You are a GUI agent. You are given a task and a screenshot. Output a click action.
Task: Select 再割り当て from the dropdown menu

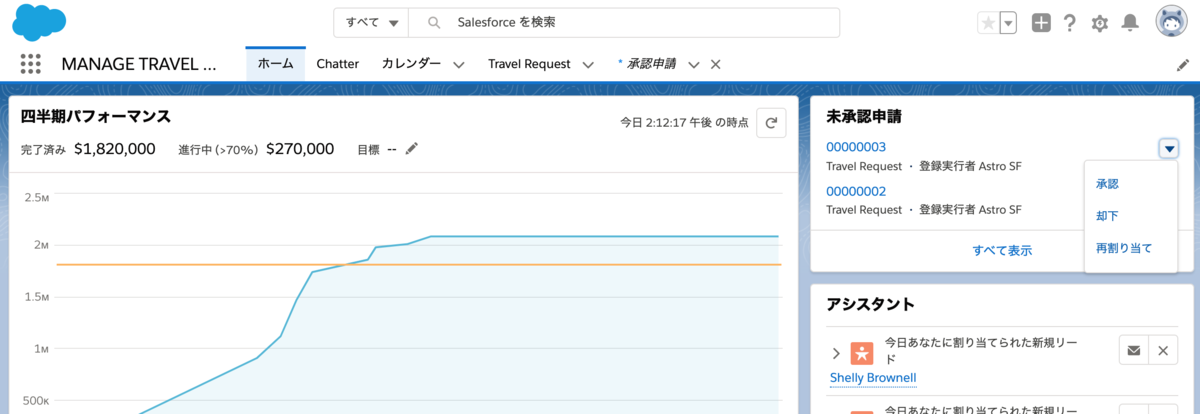(1124, 247)
